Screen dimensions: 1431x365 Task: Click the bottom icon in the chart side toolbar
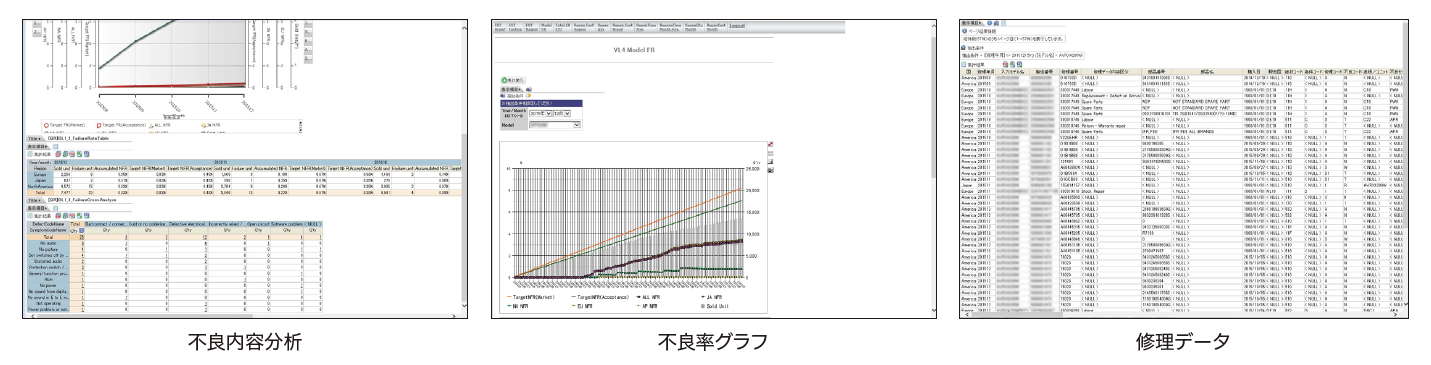coord(771,170)
